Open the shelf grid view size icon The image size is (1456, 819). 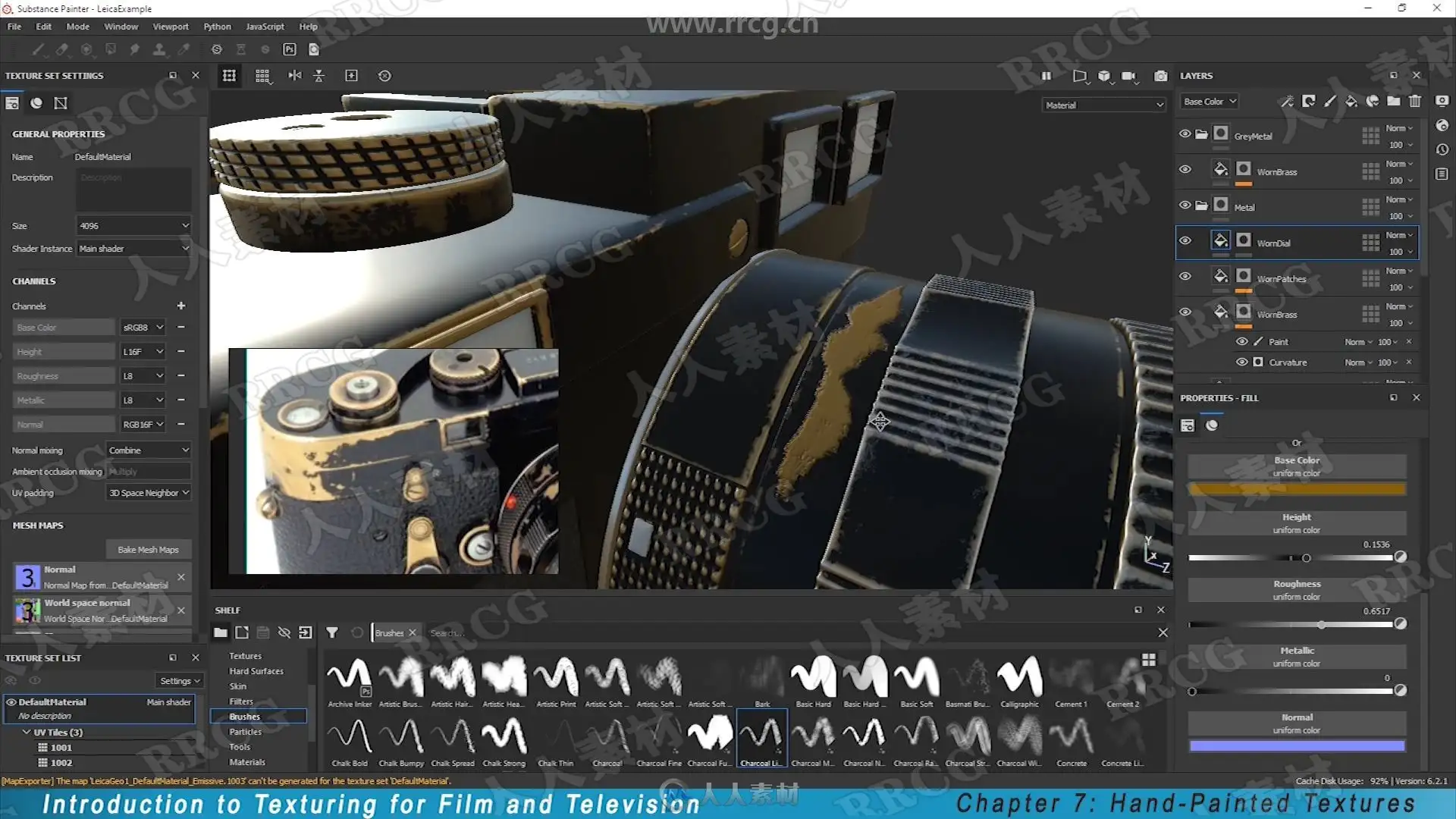pyautogui.click(x=1149, y=660)
